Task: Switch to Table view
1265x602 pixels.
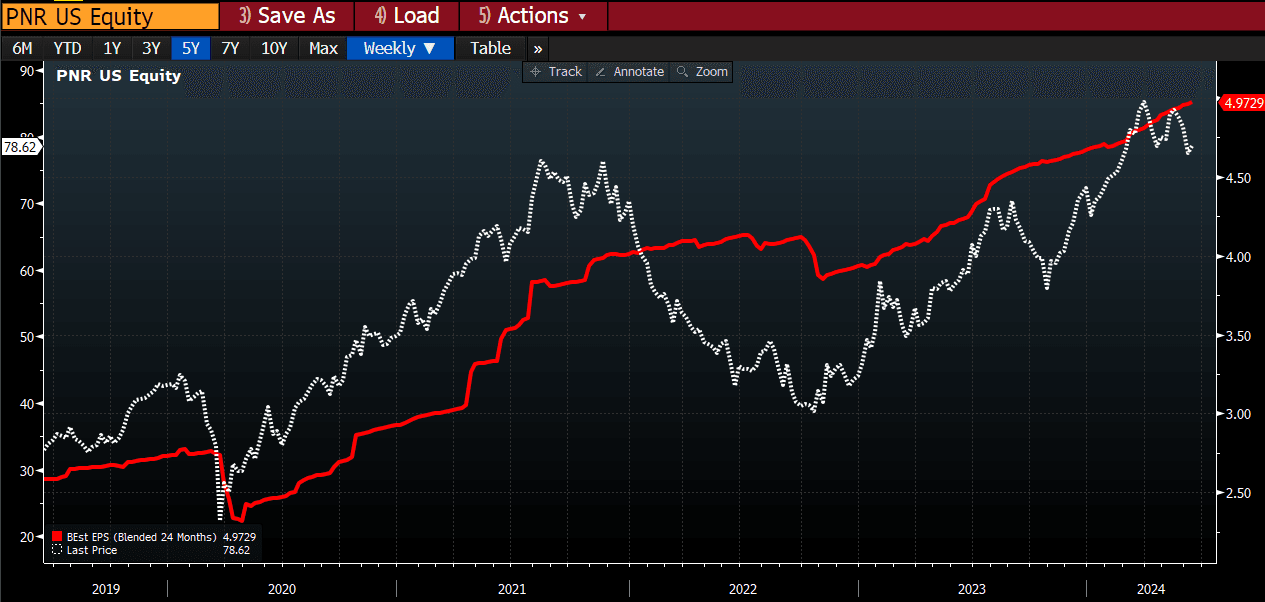Action: pos(490,48)
